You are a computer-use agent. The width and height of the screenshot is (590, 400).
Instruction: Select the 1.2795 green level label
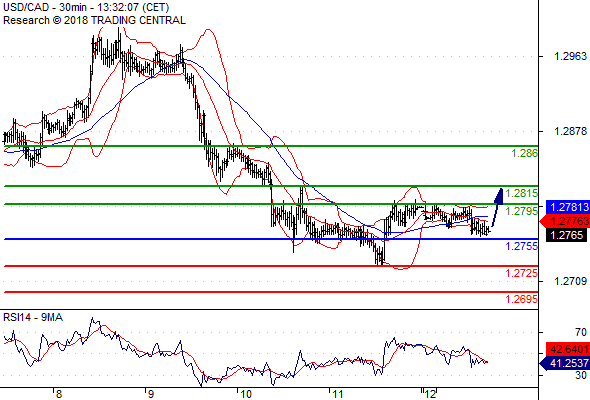(521, 211)
